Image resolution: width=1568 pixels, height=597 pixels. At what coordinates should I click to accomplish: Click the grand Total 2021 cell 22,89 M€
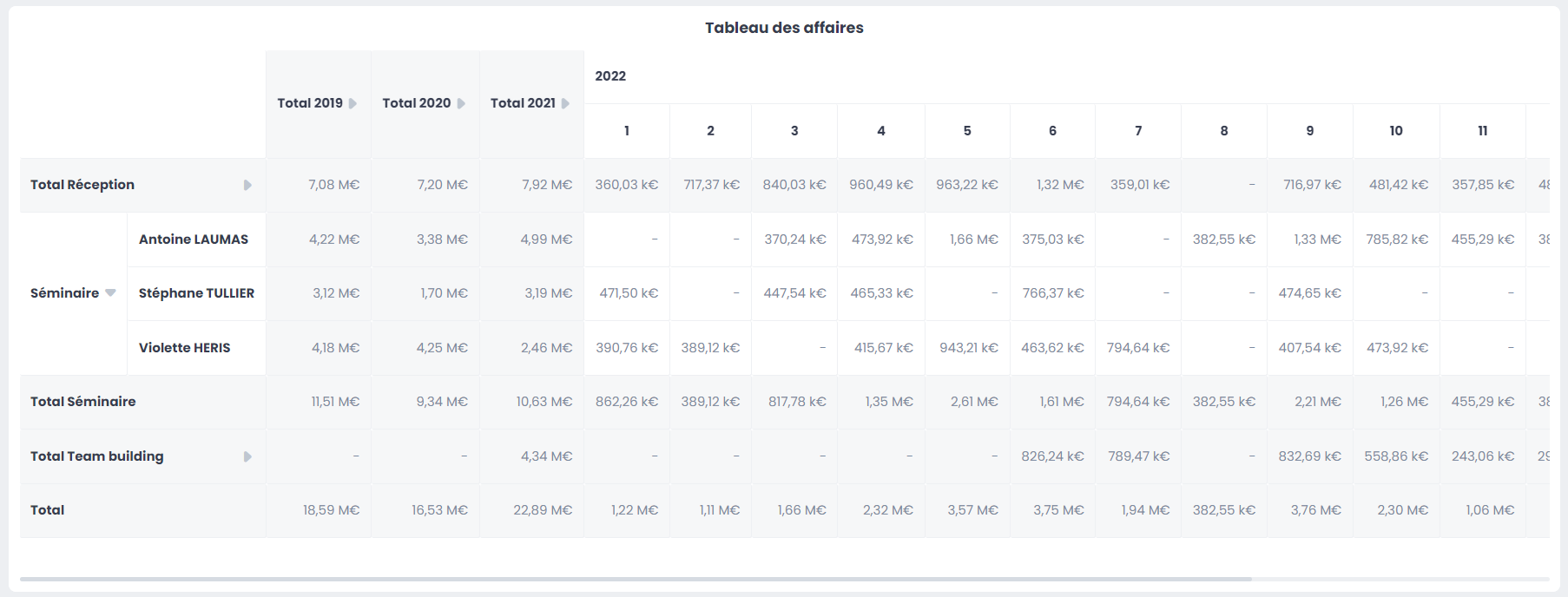tap(543, 510)
